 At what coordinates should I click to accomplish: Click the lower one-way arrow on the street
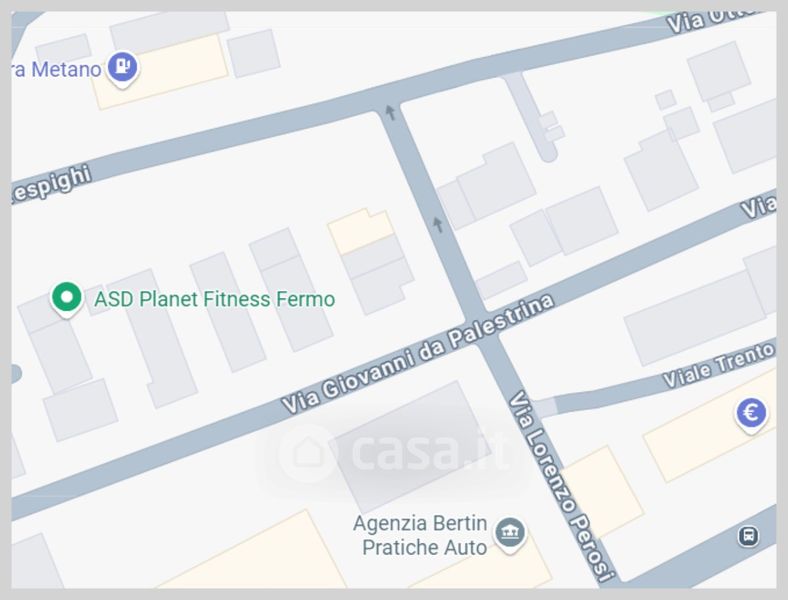pyautogui.click(x=438, y=224)
